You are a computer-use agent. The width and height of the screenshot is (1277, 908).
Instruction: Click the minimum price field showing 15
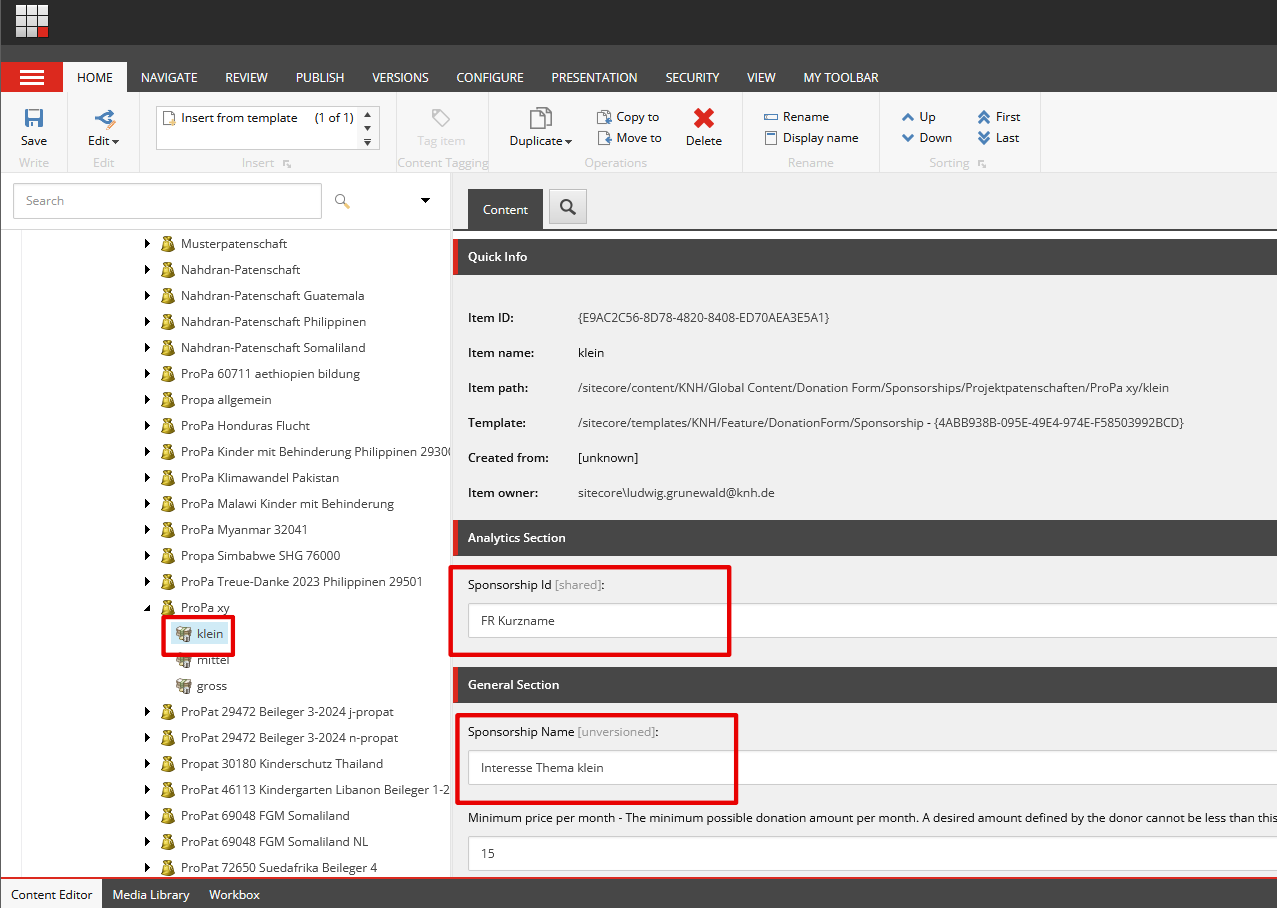[x=872, y=854]
